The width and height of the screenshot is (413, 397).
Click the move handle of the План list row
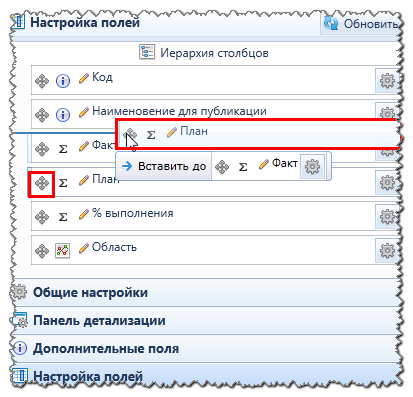coord(42,183)
